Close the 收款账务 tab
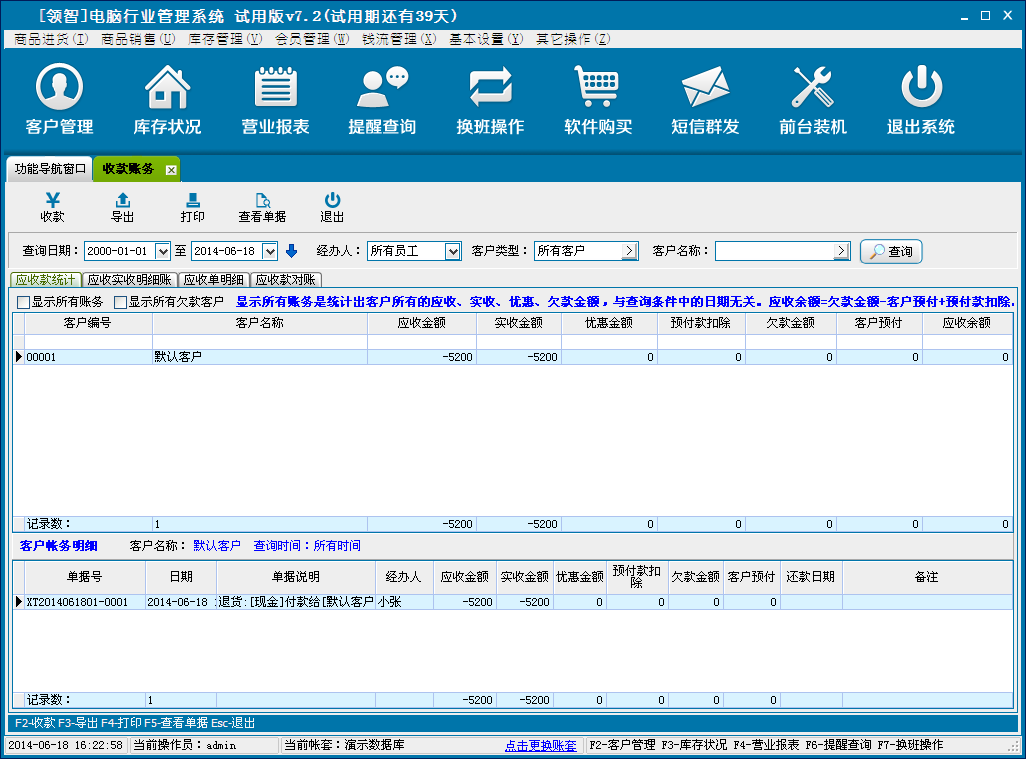The image size is (1026, 759). coord(171,170)
